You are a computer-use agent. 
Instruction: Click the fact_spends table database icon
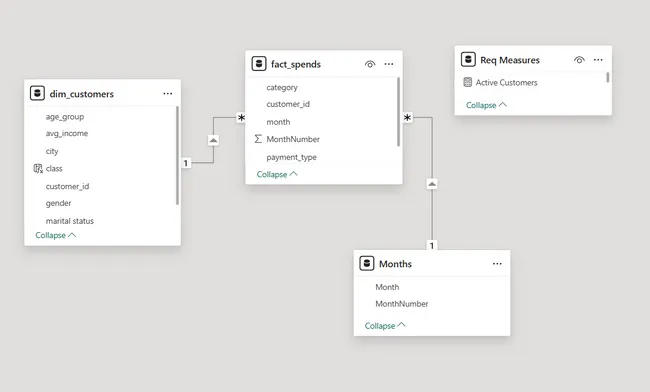click(259, 64)
